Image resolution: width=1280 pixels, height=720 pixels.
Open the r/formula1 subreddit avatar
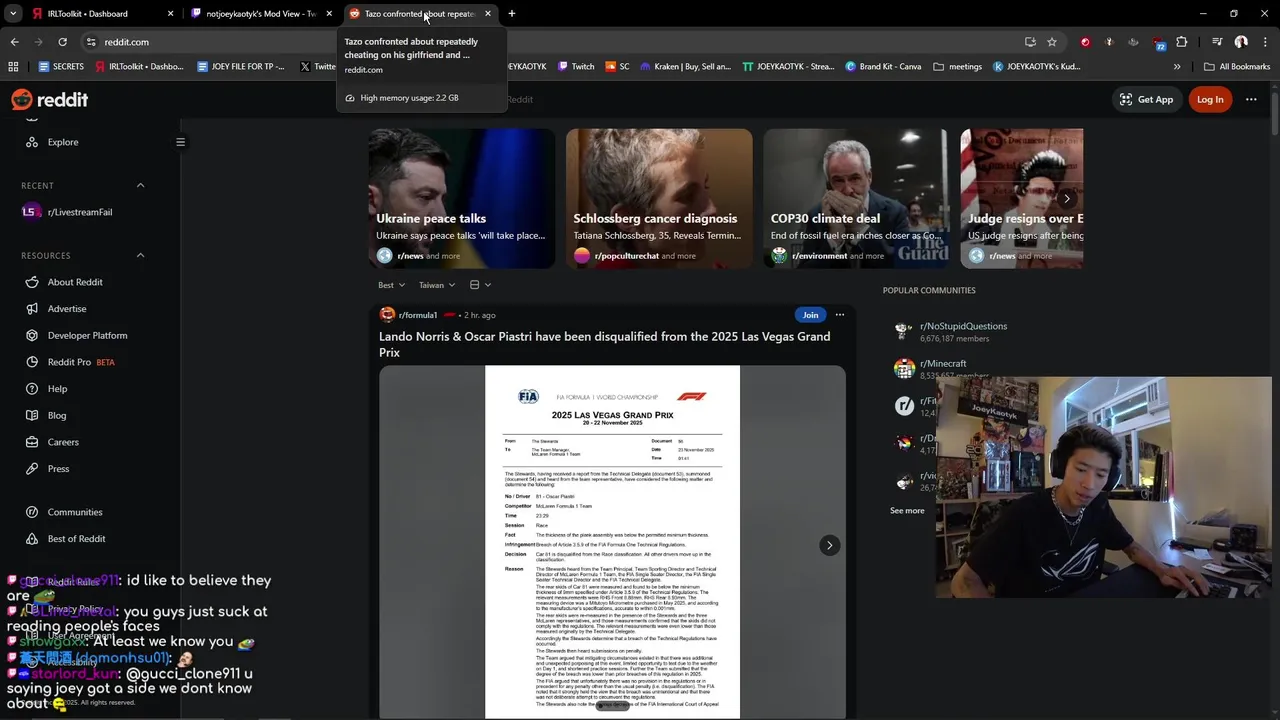tap(387, 315)
